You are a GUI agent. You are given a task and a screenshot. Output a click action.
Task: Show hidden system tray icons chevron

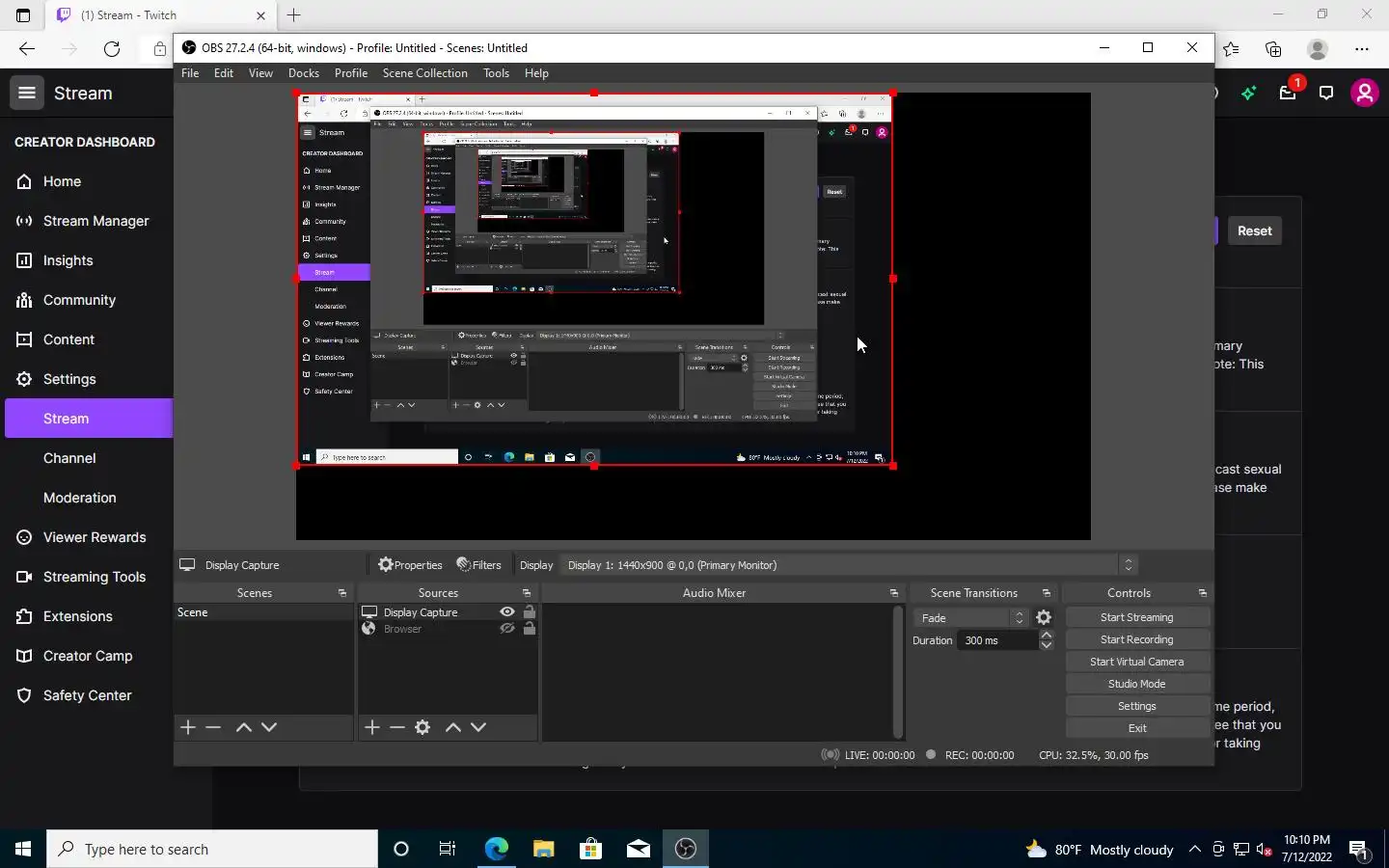[1195, 850]
